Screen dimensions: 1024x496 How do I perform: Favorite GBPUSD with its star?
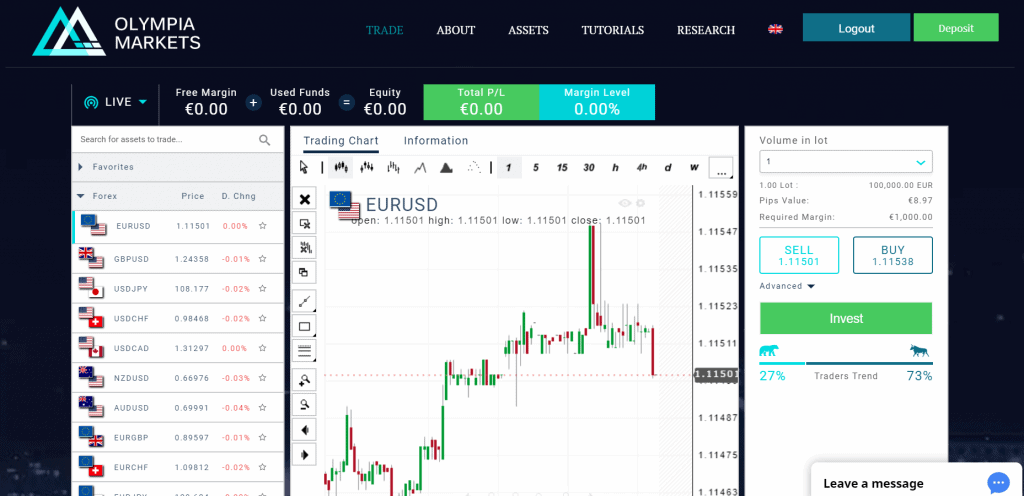(263, 258)
